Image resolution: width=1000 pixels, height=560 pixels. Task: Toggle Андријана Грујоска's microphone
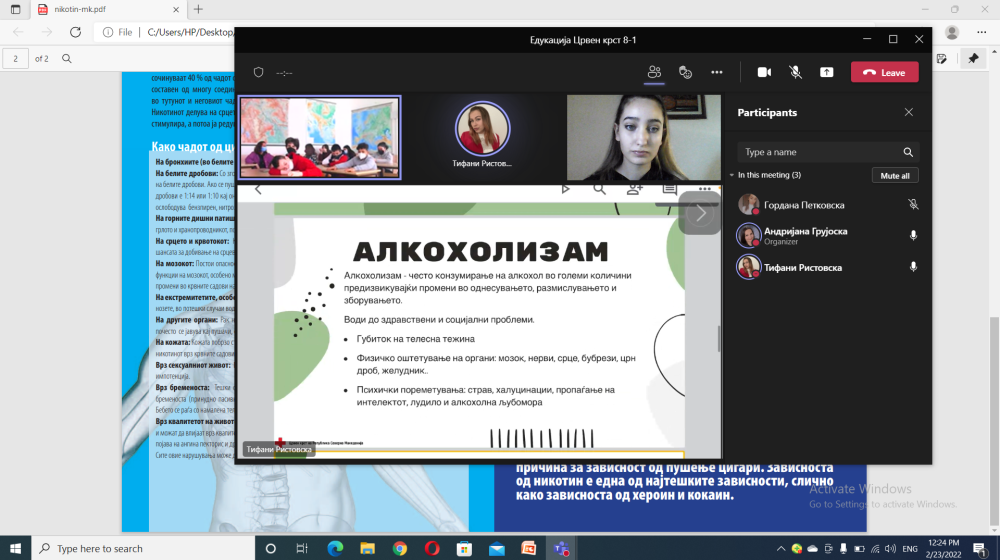click(x=912, y=236)
